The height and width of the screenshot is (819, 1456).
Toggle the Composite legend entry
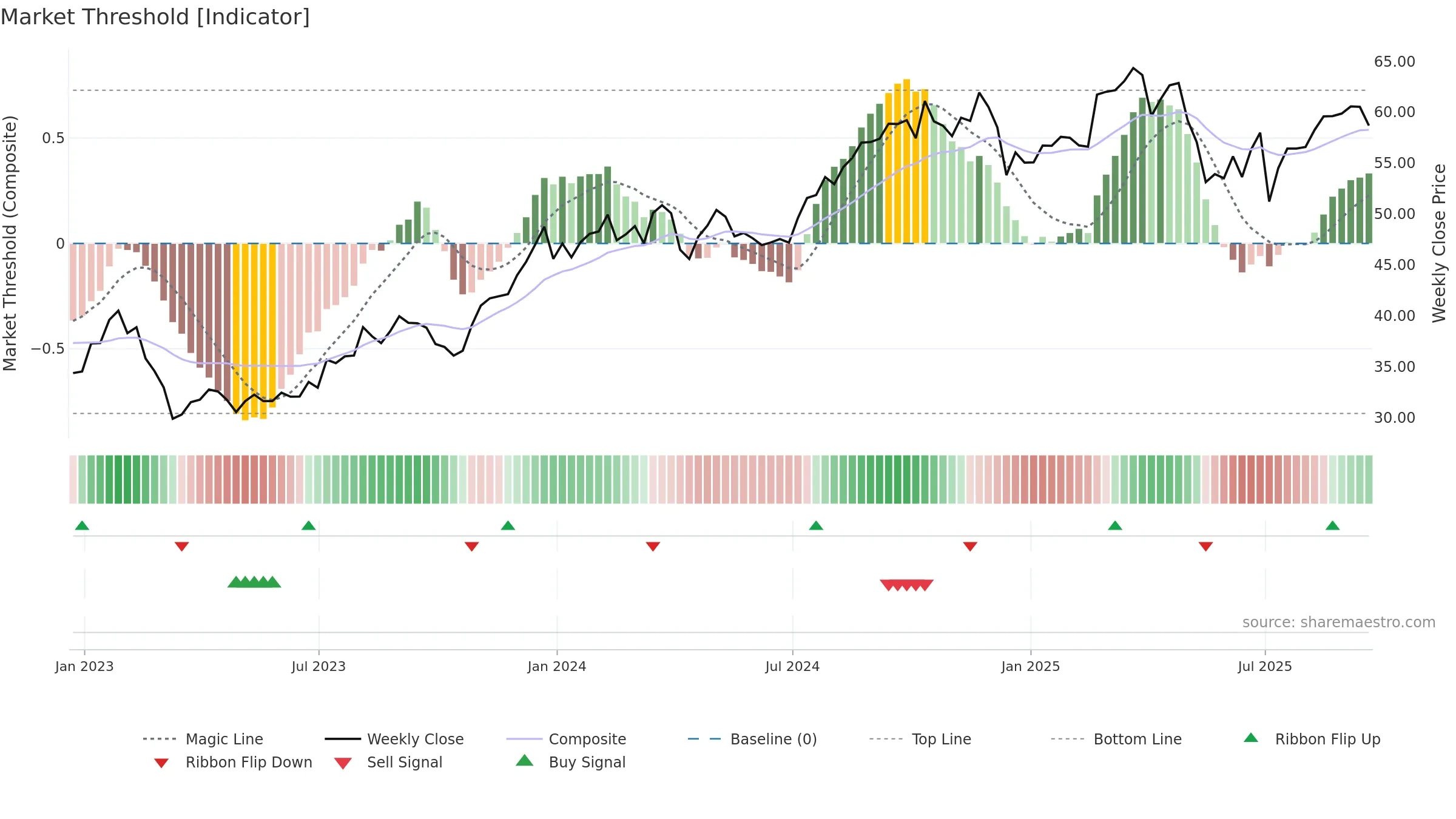[566, 739]
